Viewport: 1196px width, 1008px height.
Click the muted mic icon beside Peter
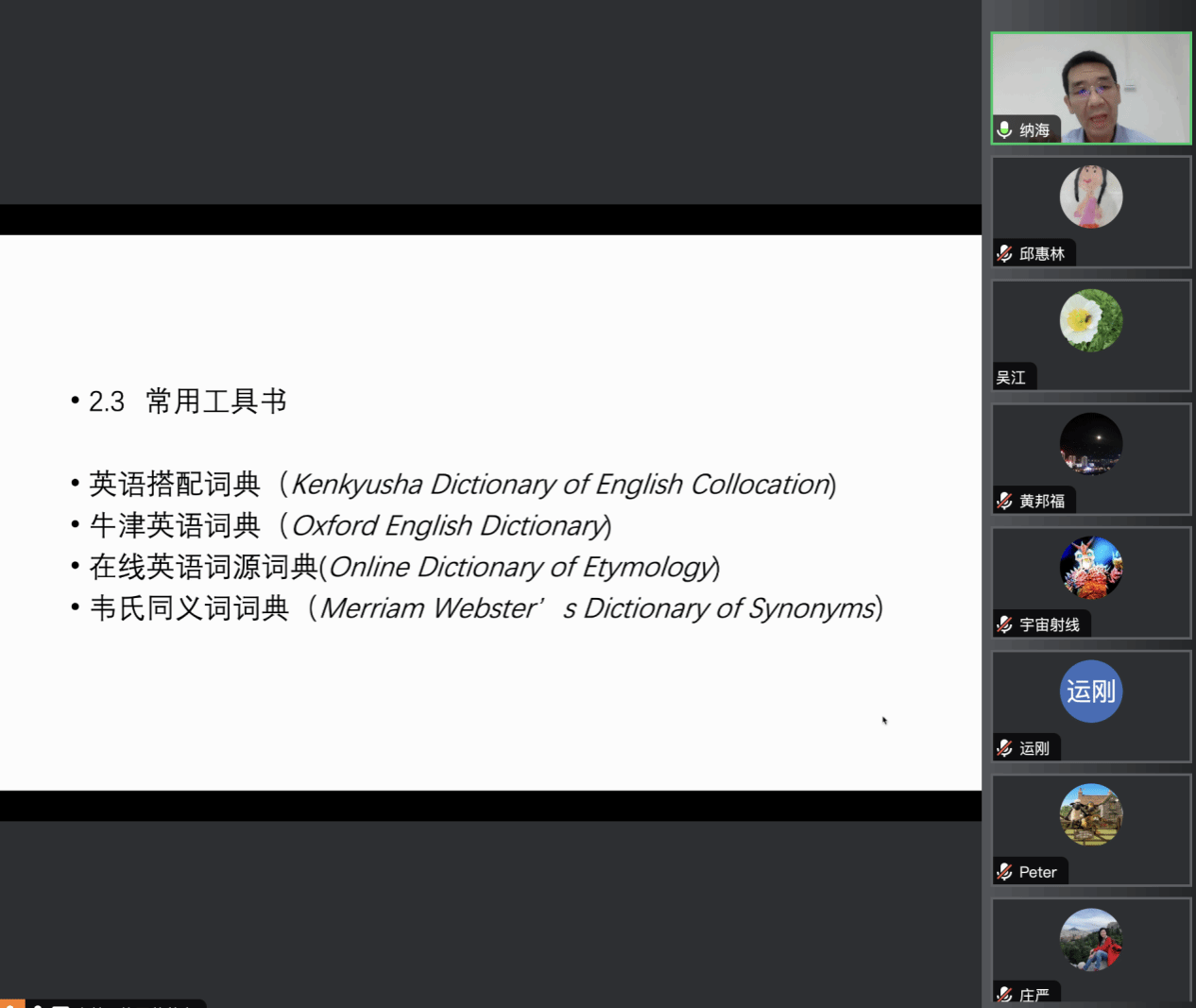[x=1004, y=872]
